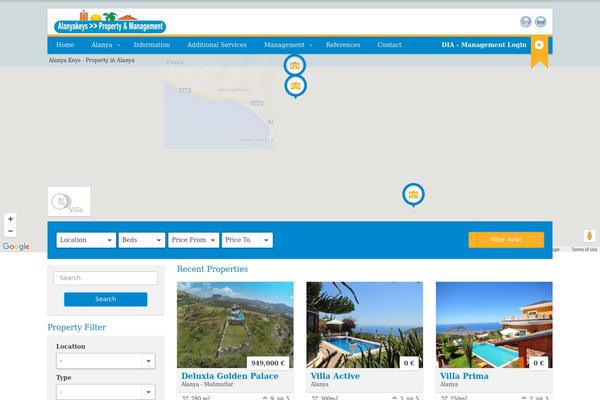Screen dimensions: 600x400
Task: Expand the Management menu arrow
Action: click(311, 45)
